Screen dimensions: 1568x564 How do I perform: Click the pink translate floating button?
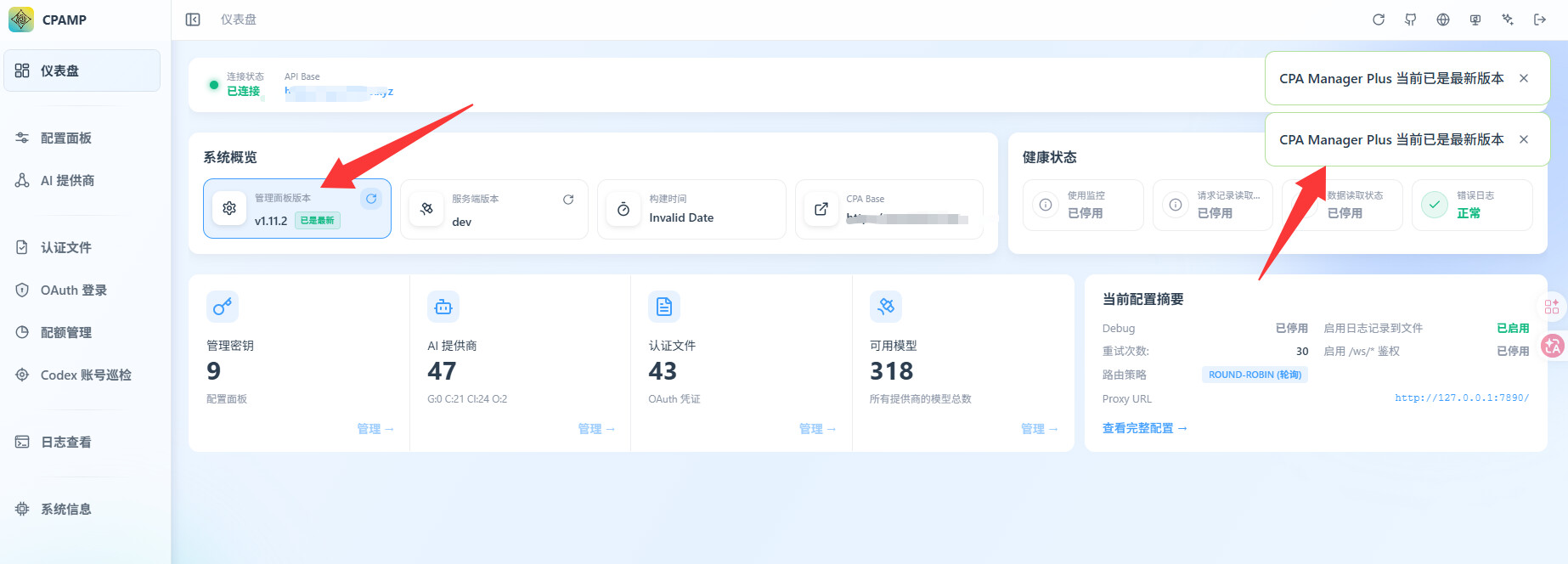[x=1554, y=346]
